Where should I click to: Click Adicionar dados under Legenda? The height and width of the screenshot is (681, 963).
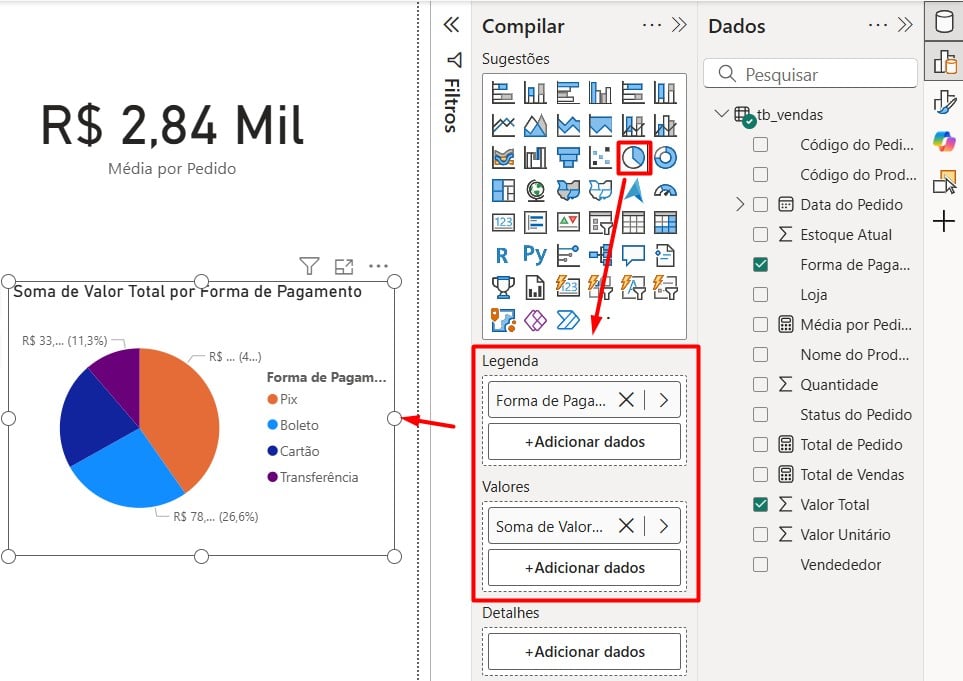click(x=583, y=441)
